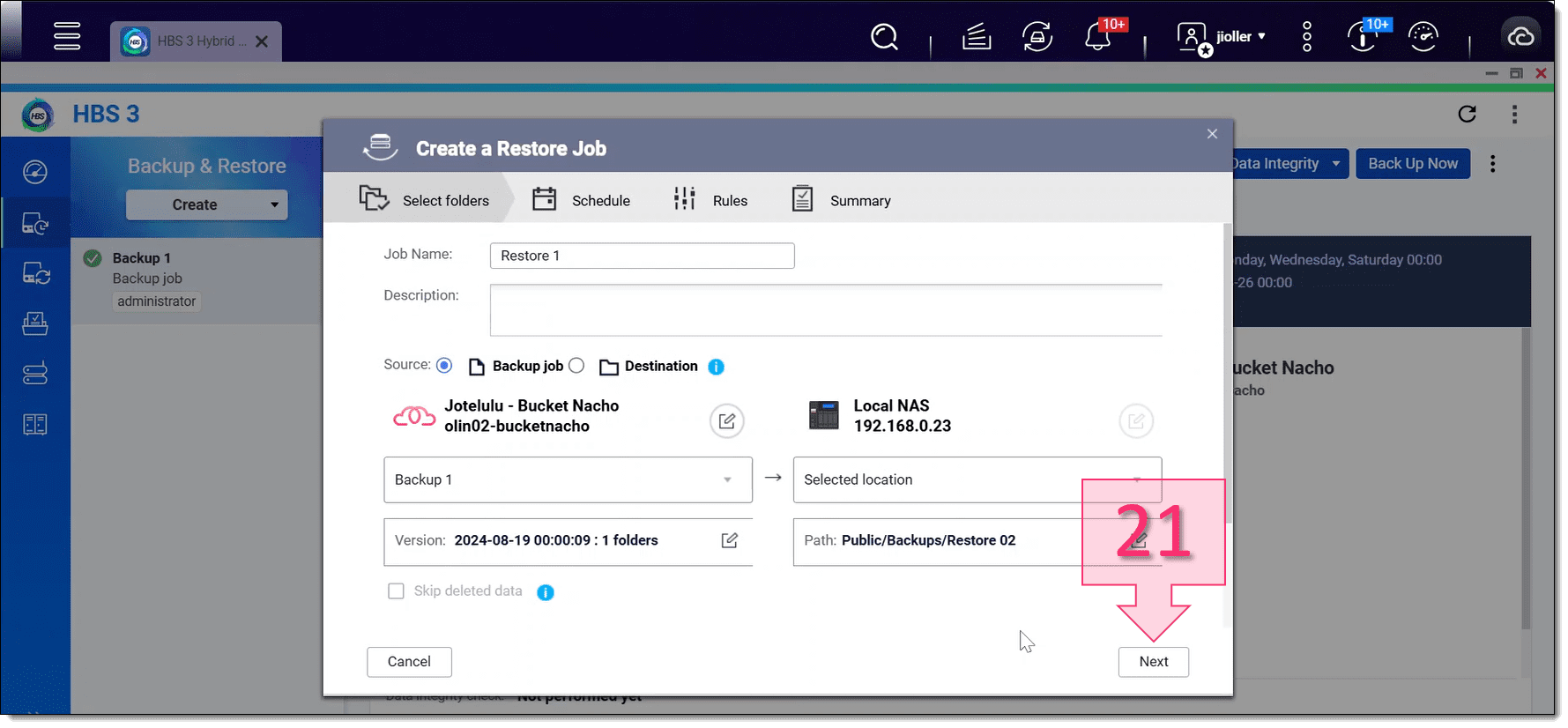The width and height of the screenshot is (1568, 728).
Task: Edit the Local NAS destination icon
Action: pyautogui.click(x=1136, y=421)
